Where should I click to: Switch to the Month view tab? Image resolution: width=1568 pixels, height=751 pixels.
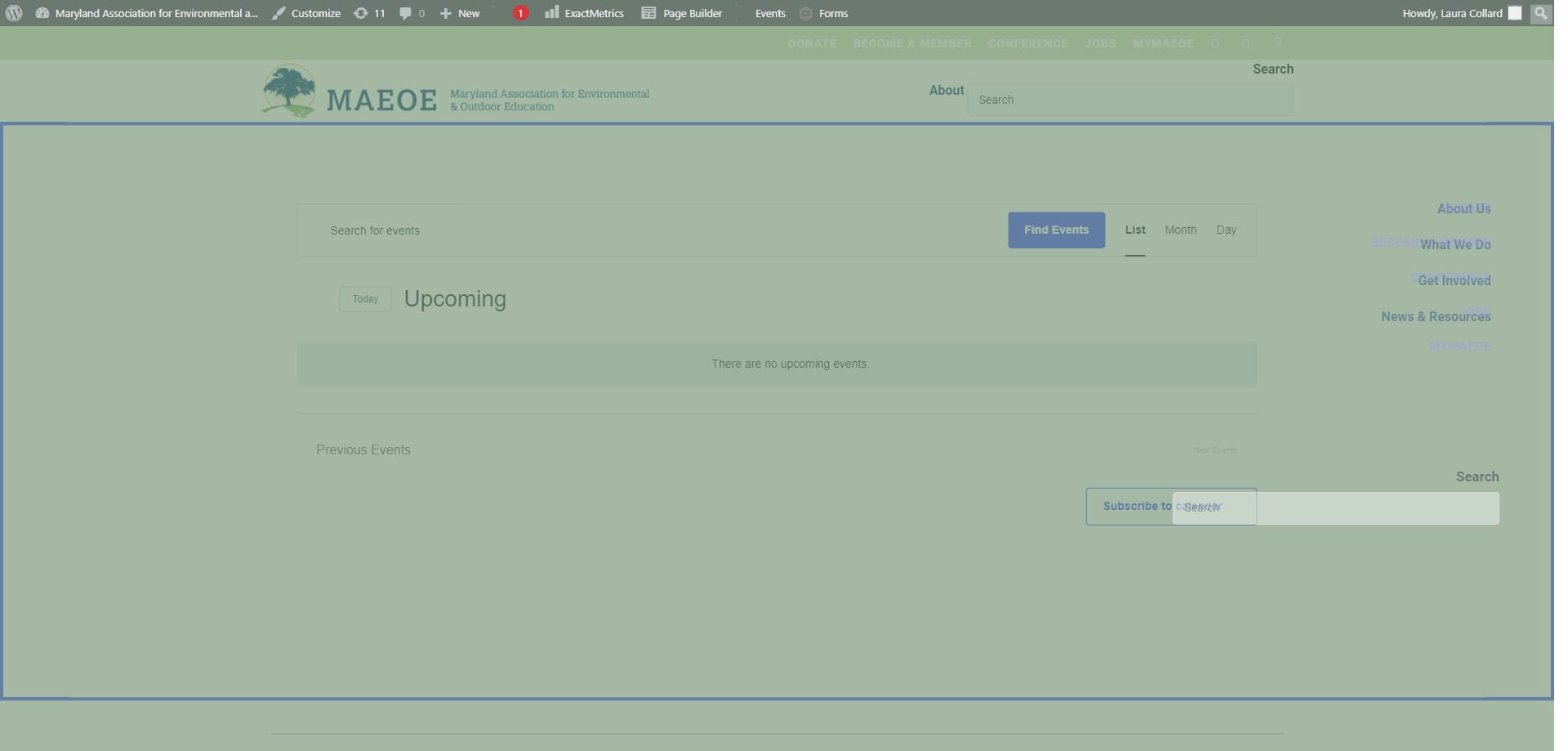tap(1180, 230)
